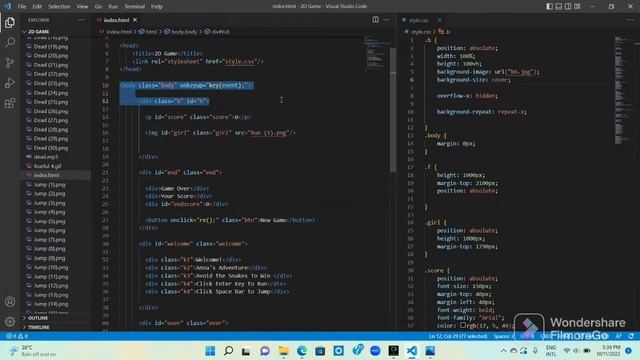Collapse the 2D-GAME folder
The width and height of the screenshot is (640, 360).
(38, 31)
